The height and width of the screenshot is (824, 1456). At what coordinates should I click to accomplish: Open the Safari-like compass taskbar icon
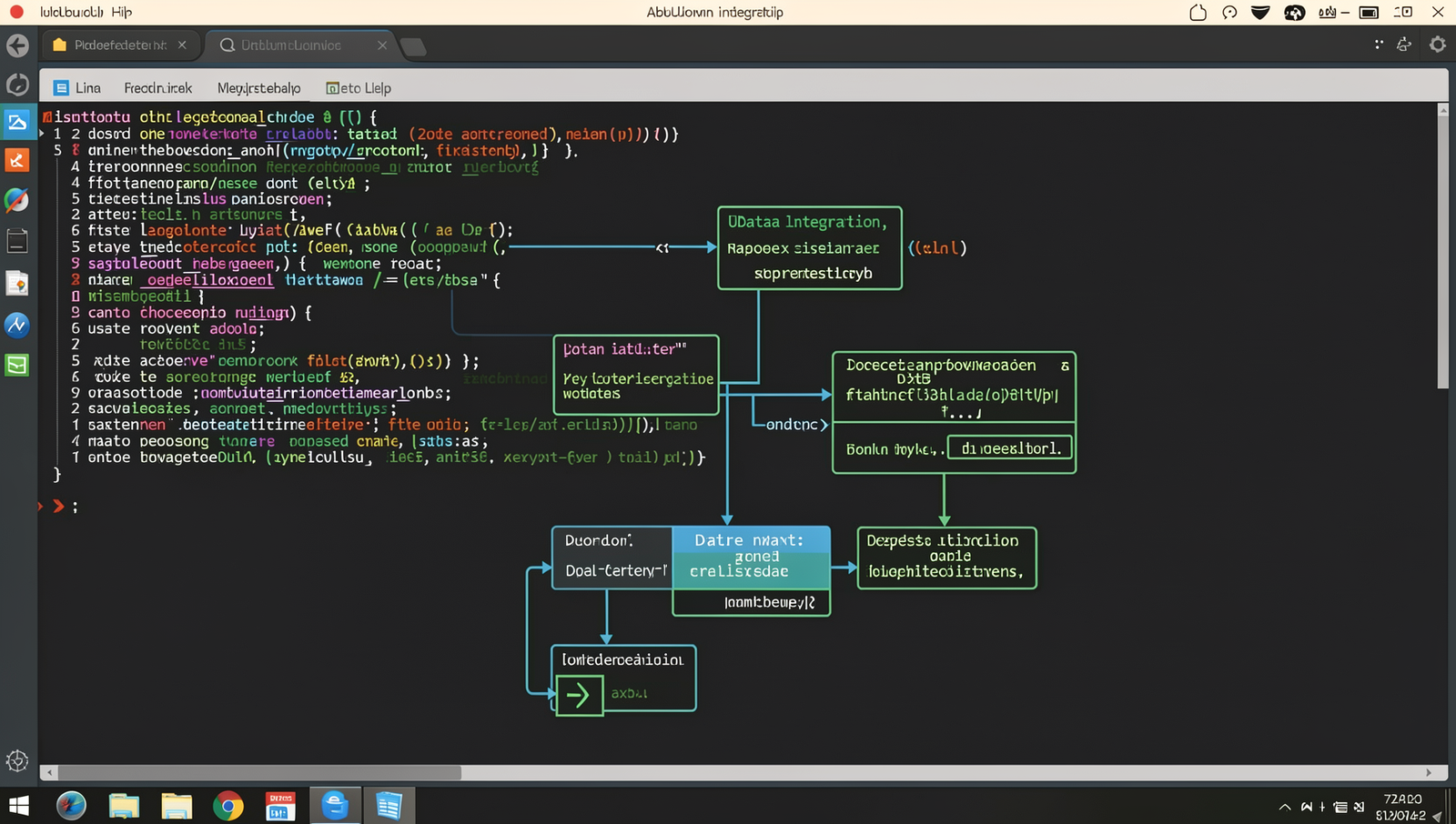coord(71,806)
